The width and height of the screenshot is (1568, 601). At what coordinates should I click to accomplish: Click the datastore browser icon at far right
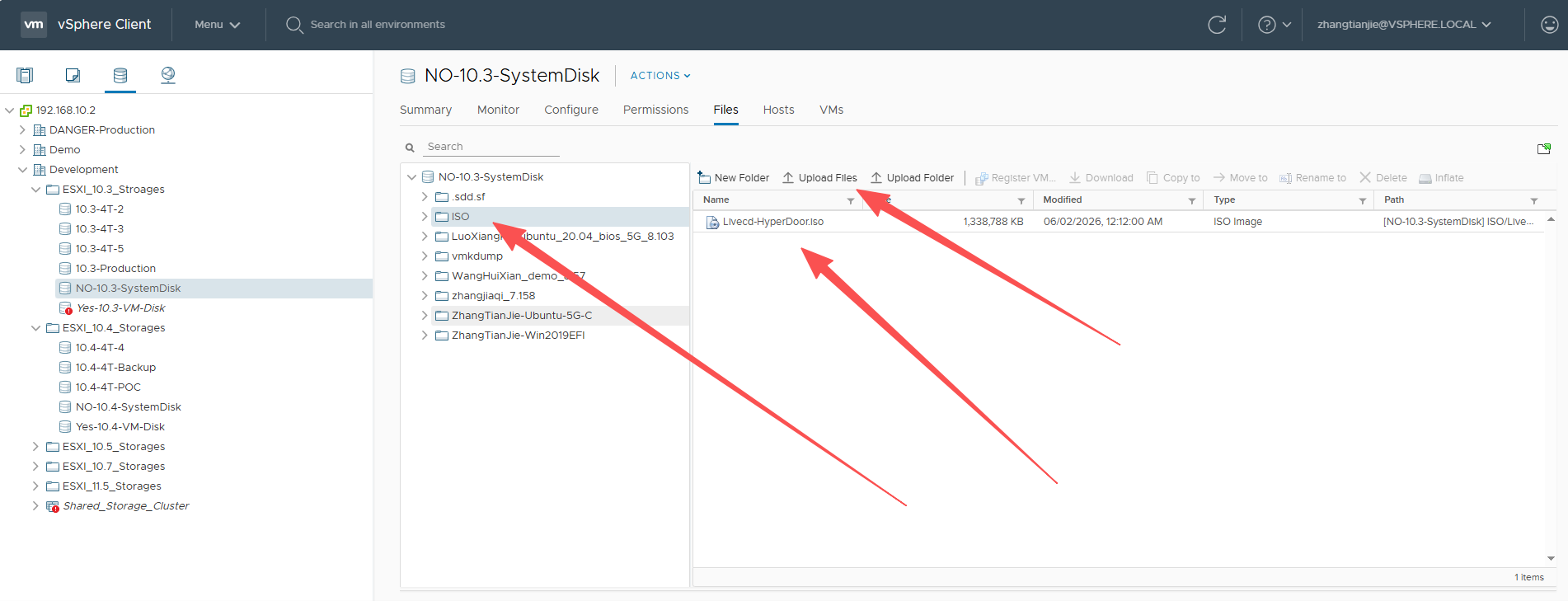pyautogui.click(x=1544, y=148)
